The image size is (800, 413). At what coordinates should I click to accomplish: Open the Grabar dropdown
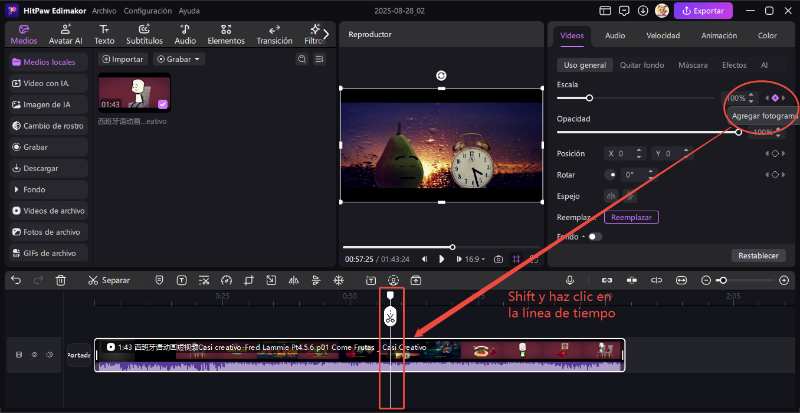coord(179,59)
